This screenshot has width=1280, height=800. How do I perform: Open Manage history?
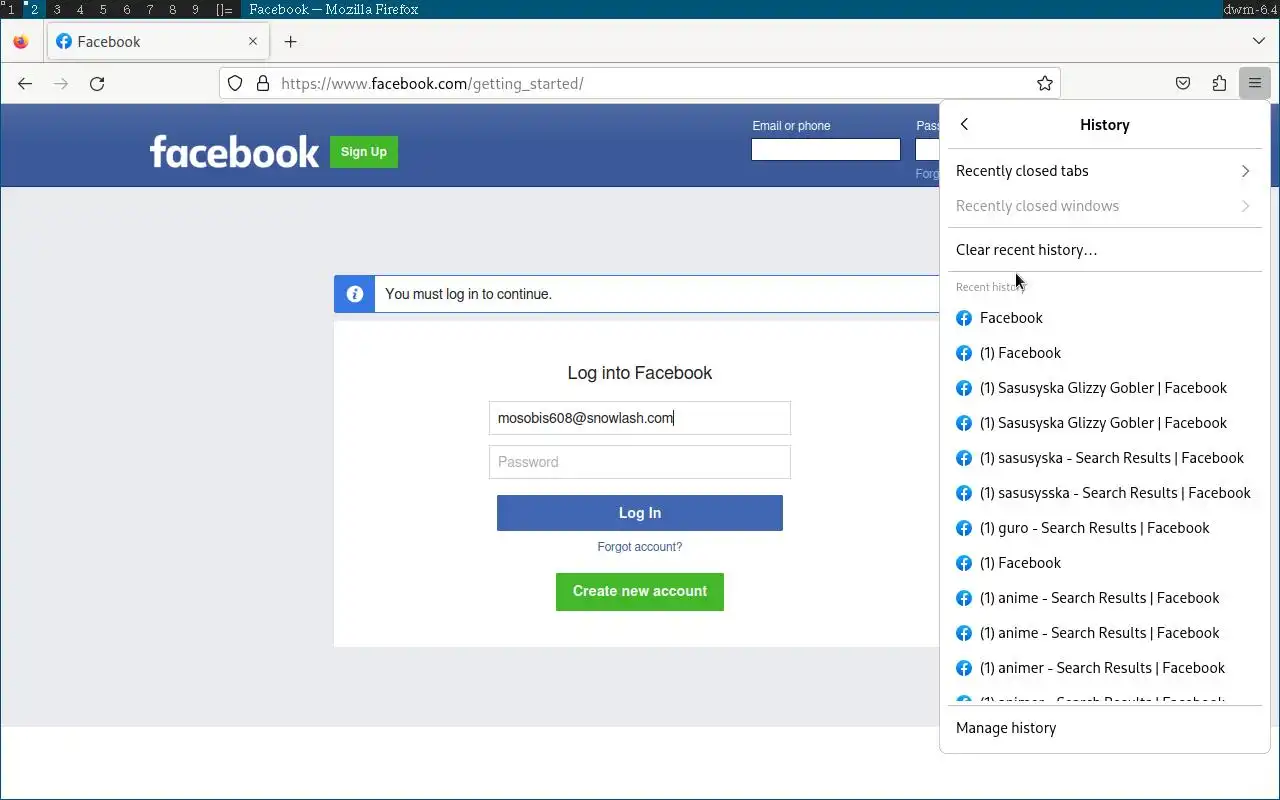click(1104, 728)
